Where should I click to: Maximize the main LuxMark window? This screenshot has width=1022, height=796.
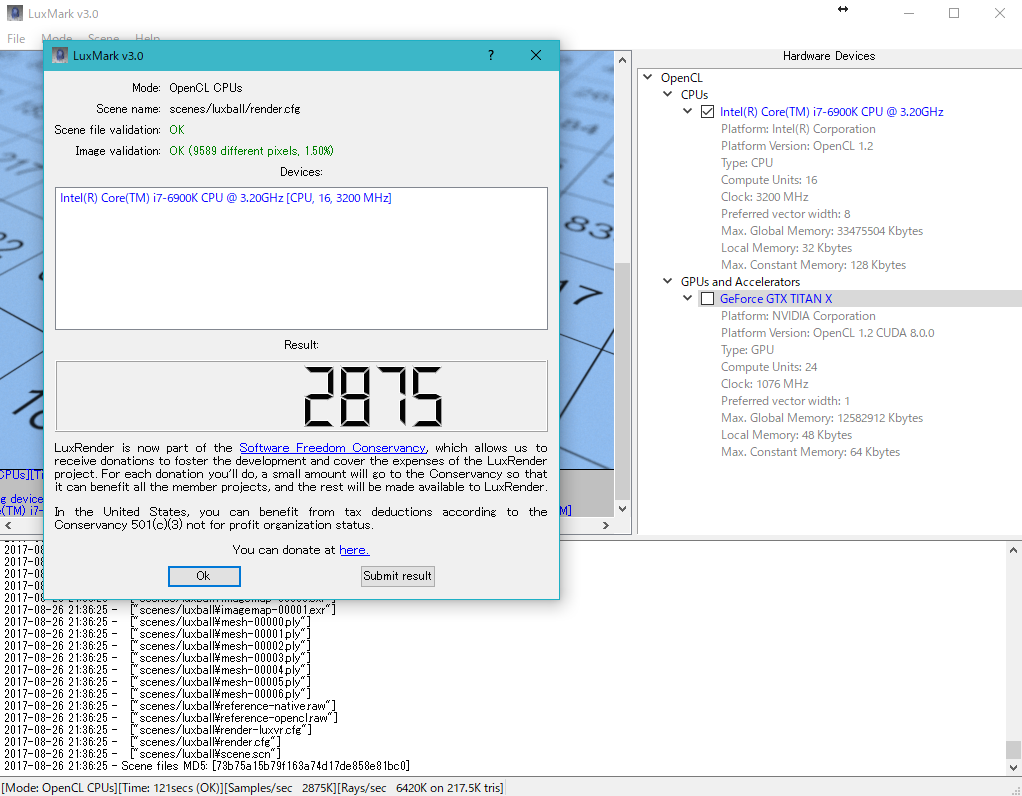click(x=954, y=14)
